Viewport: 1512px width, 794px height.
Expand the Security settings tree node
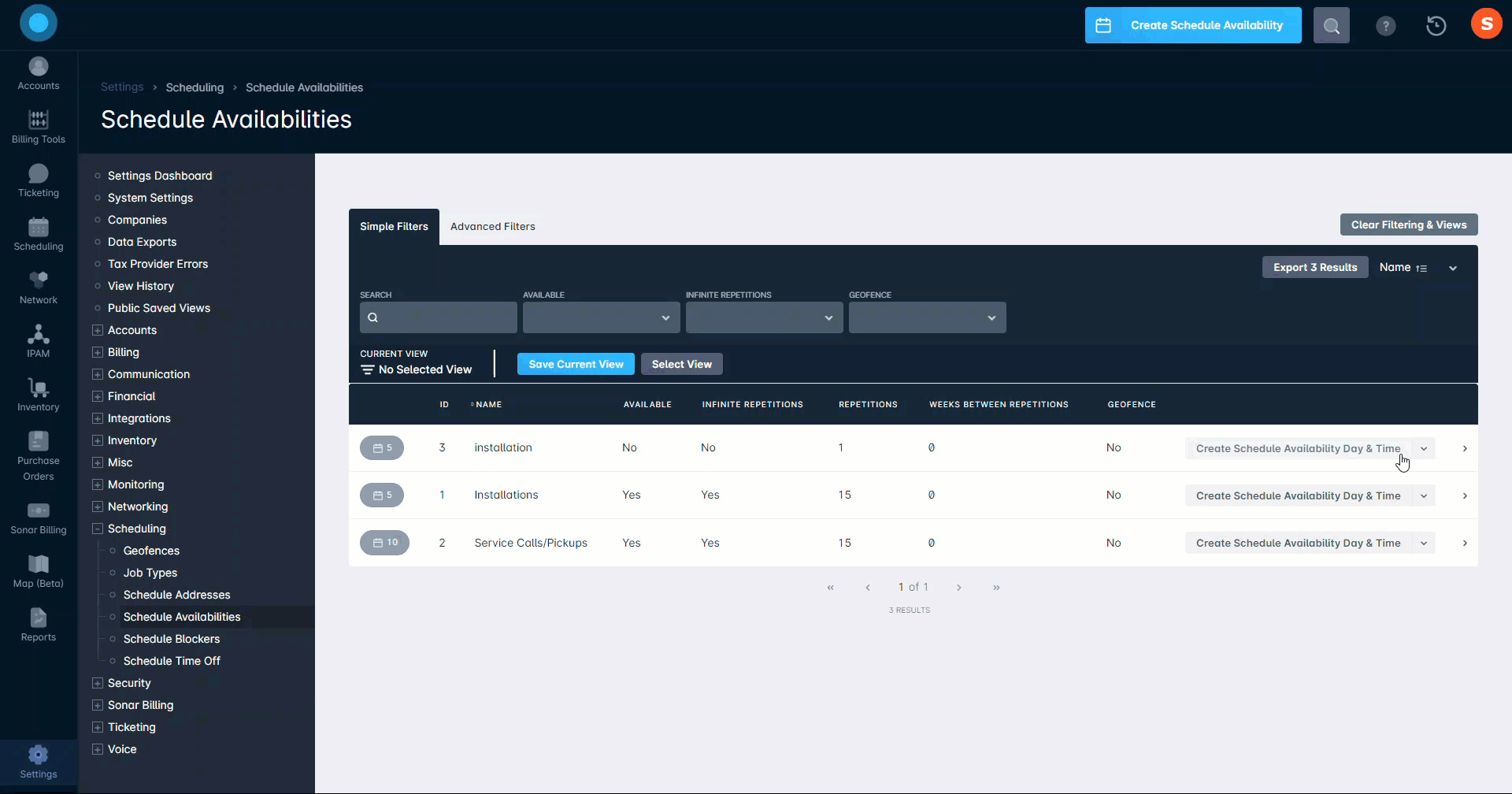pyautogui.click(x=98, y=683)
